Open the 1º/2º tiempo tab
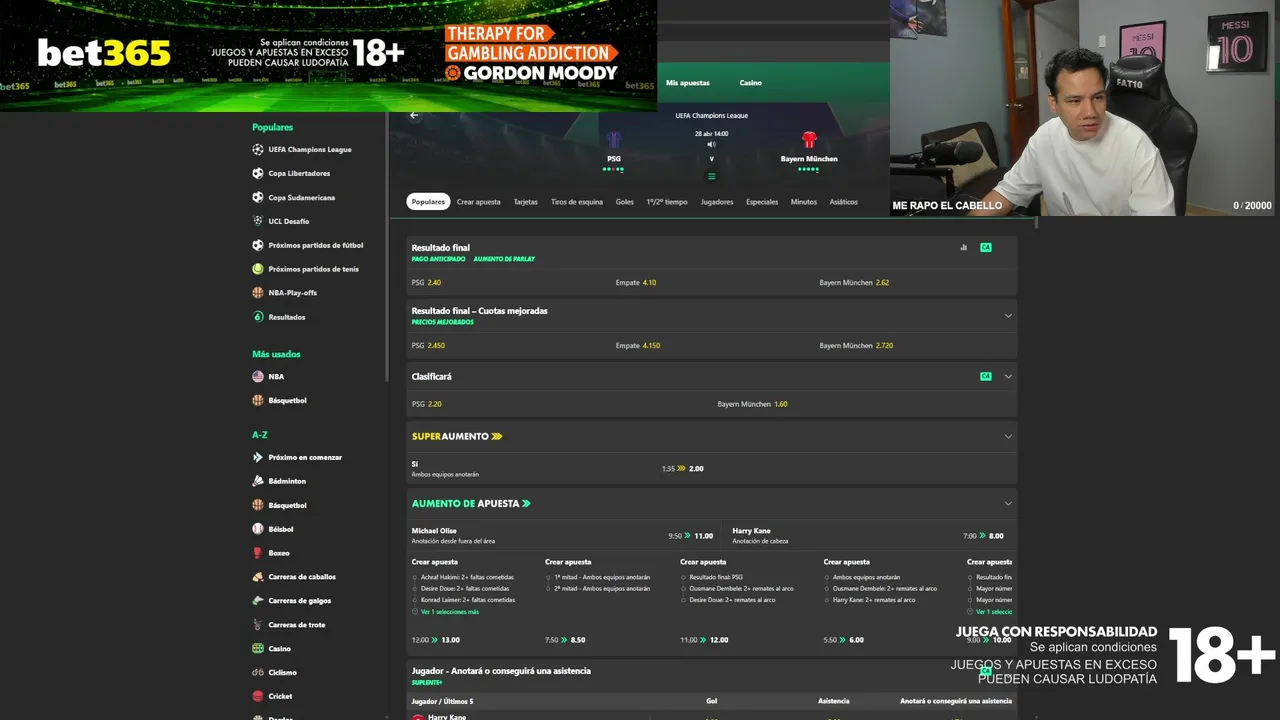Image resolution: width=1280 pixels, height=720 pixels. (x=667, y=202)
